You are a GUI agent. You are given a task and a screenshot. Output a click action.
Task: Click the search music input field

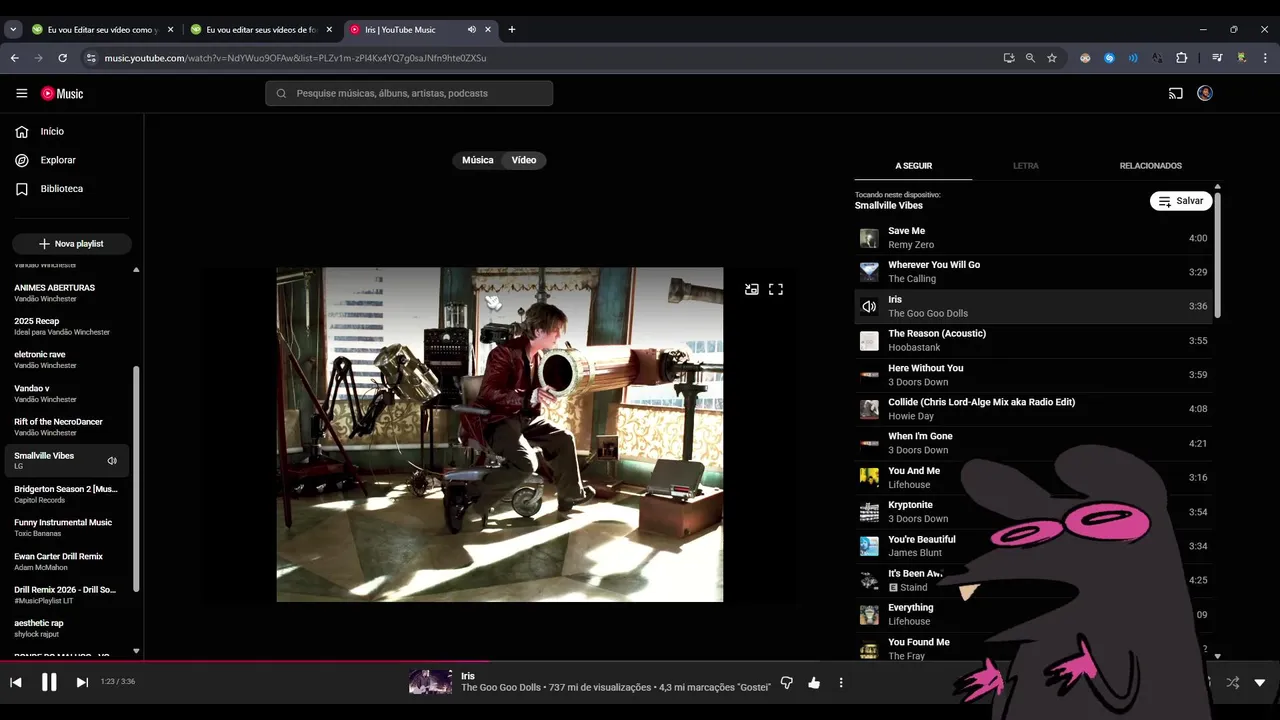pos(409,93)
